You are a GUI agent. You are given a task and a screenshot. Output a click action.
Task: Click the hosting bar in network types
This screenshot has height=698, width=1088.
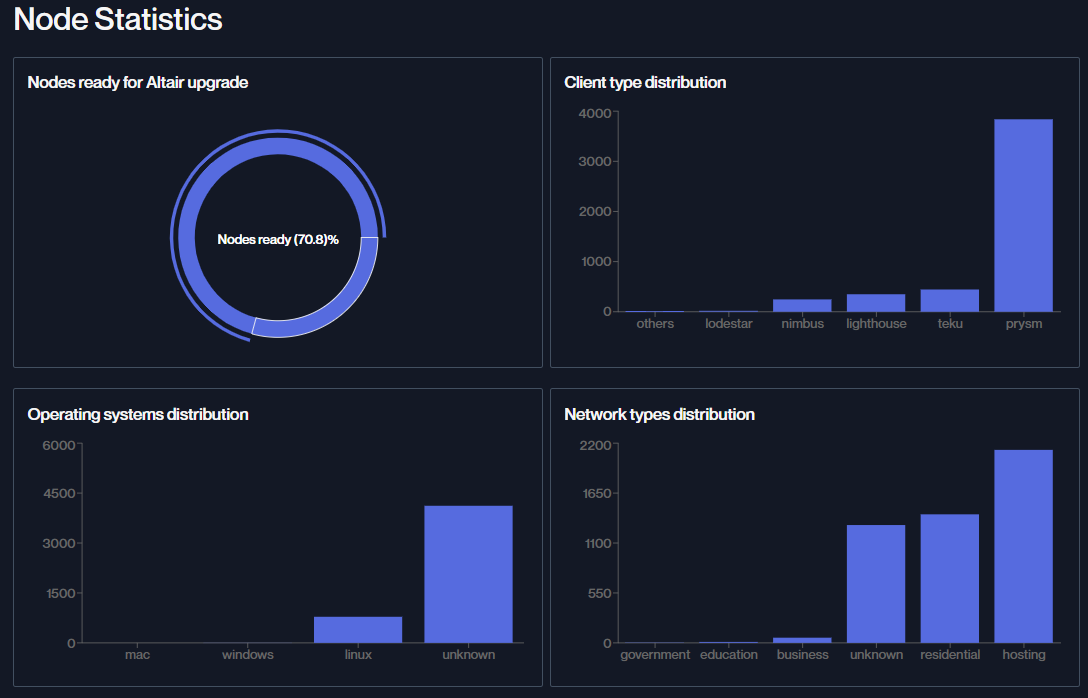1023,546
